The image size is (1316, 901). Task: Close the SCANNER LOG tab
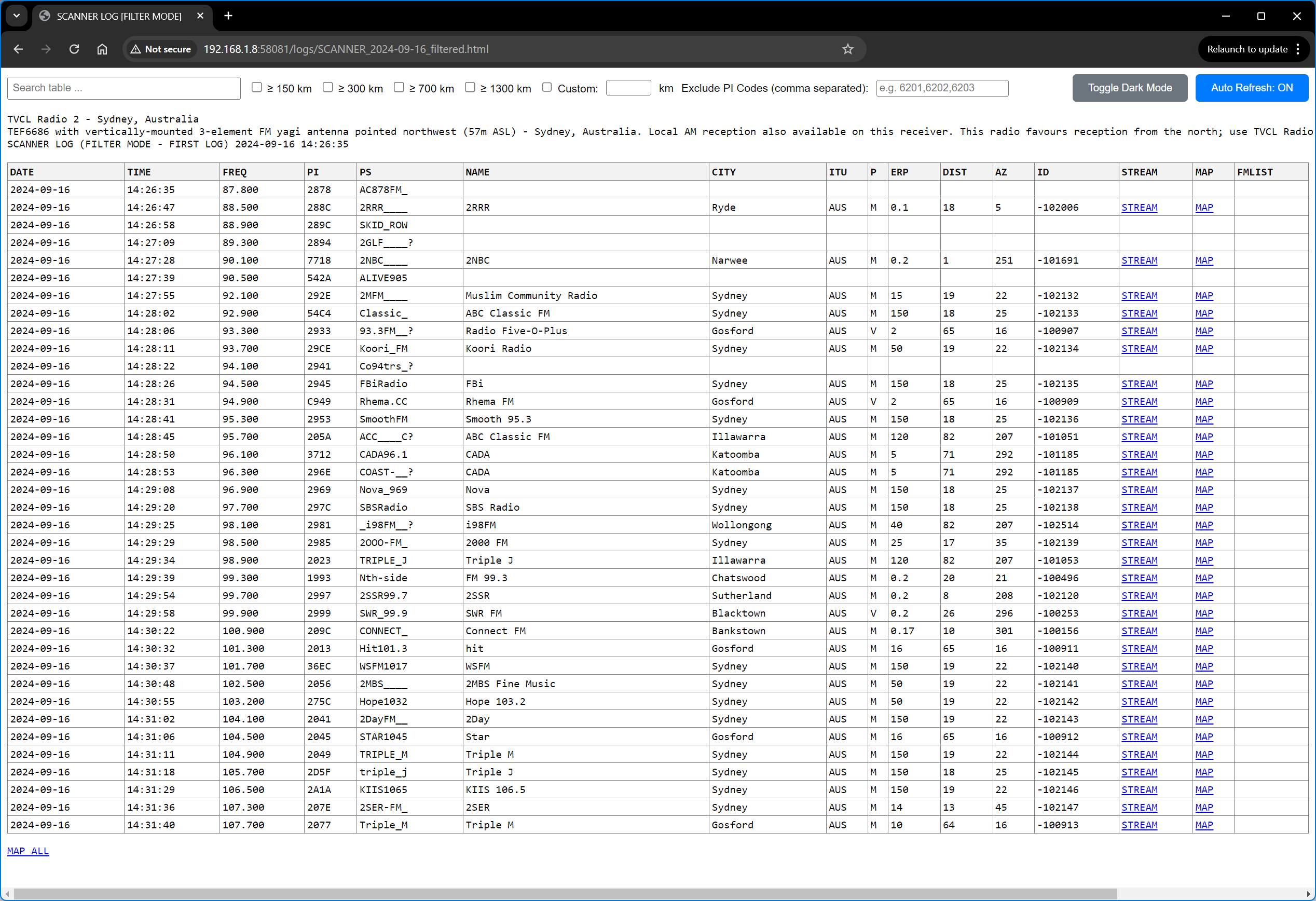click(200, 16)
